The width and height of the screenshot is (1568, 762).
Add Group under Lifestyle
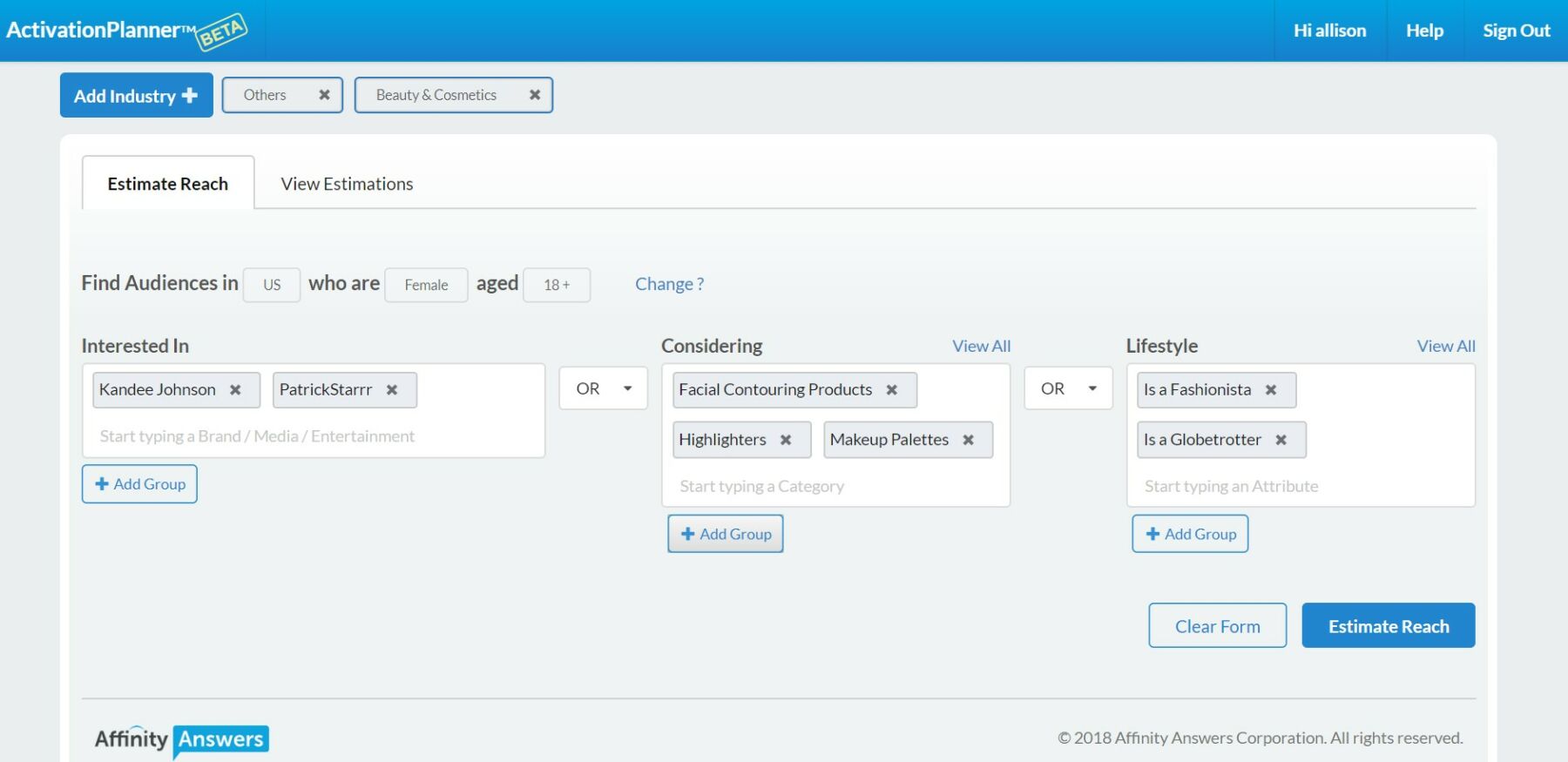(1190, 534)
